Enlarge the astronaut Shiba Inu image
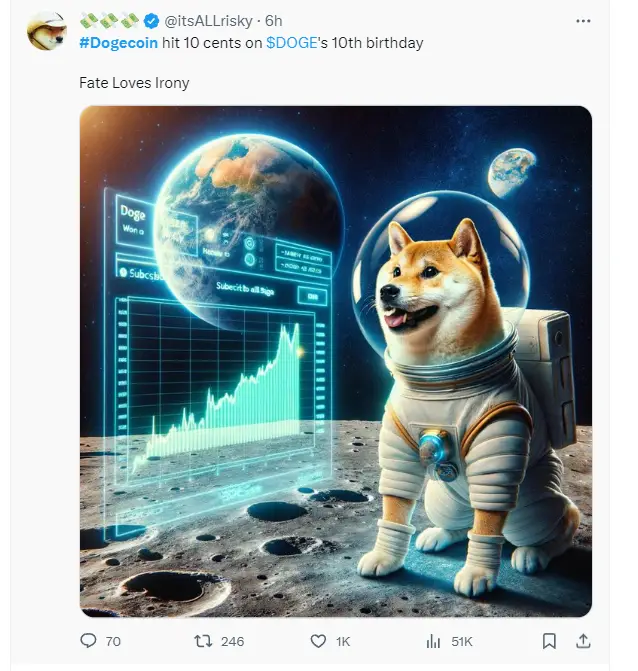The height and width of the screenshot is (671, 638). tap(335, 360)
